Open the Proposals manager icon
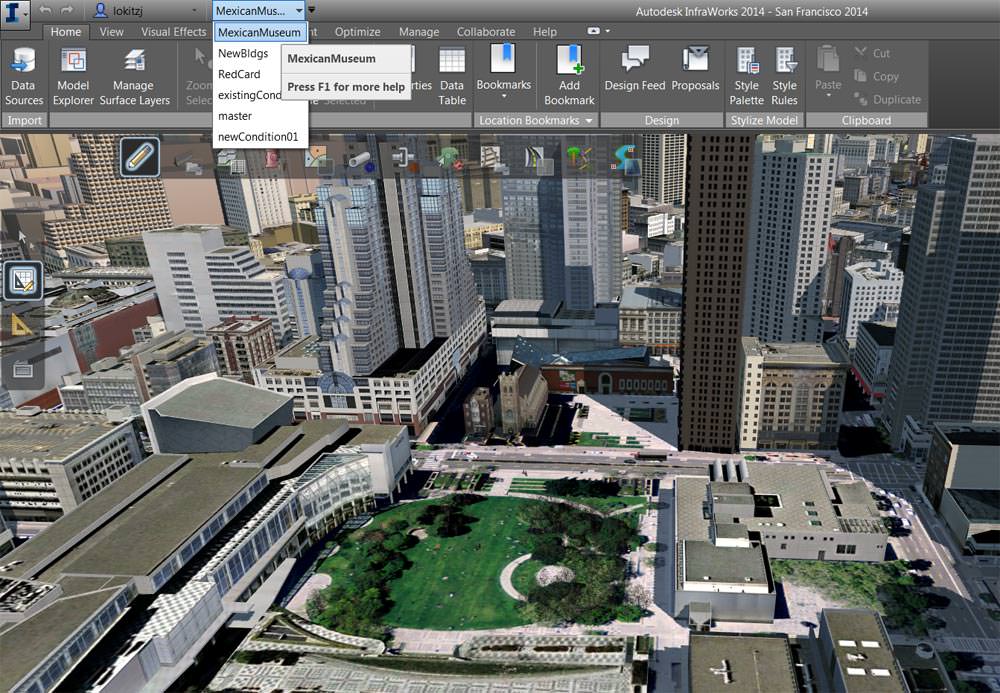The width and height of the screenshot is (1000, 693). 695,69
